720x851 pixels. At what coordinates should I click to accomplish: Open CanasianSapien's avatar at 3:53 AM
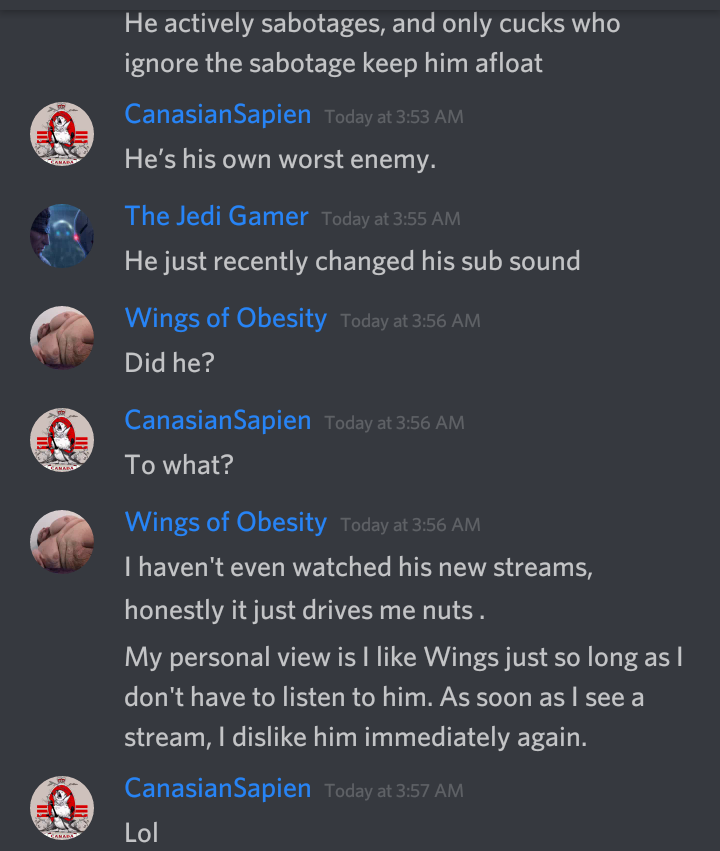(x=62, y=134)
